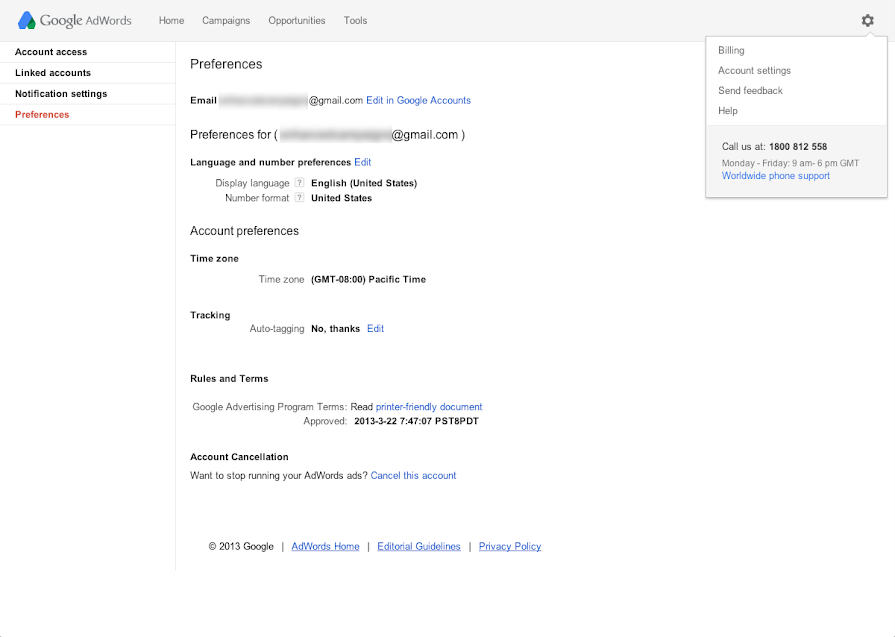Click Cancel this account link

(413, 476)
